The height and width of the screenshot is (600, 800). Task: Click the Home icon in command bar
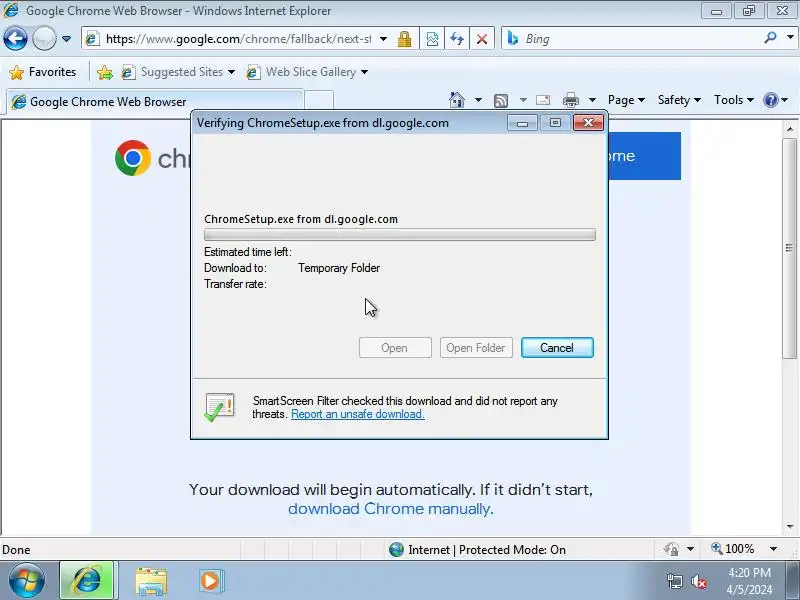point(457,100)
